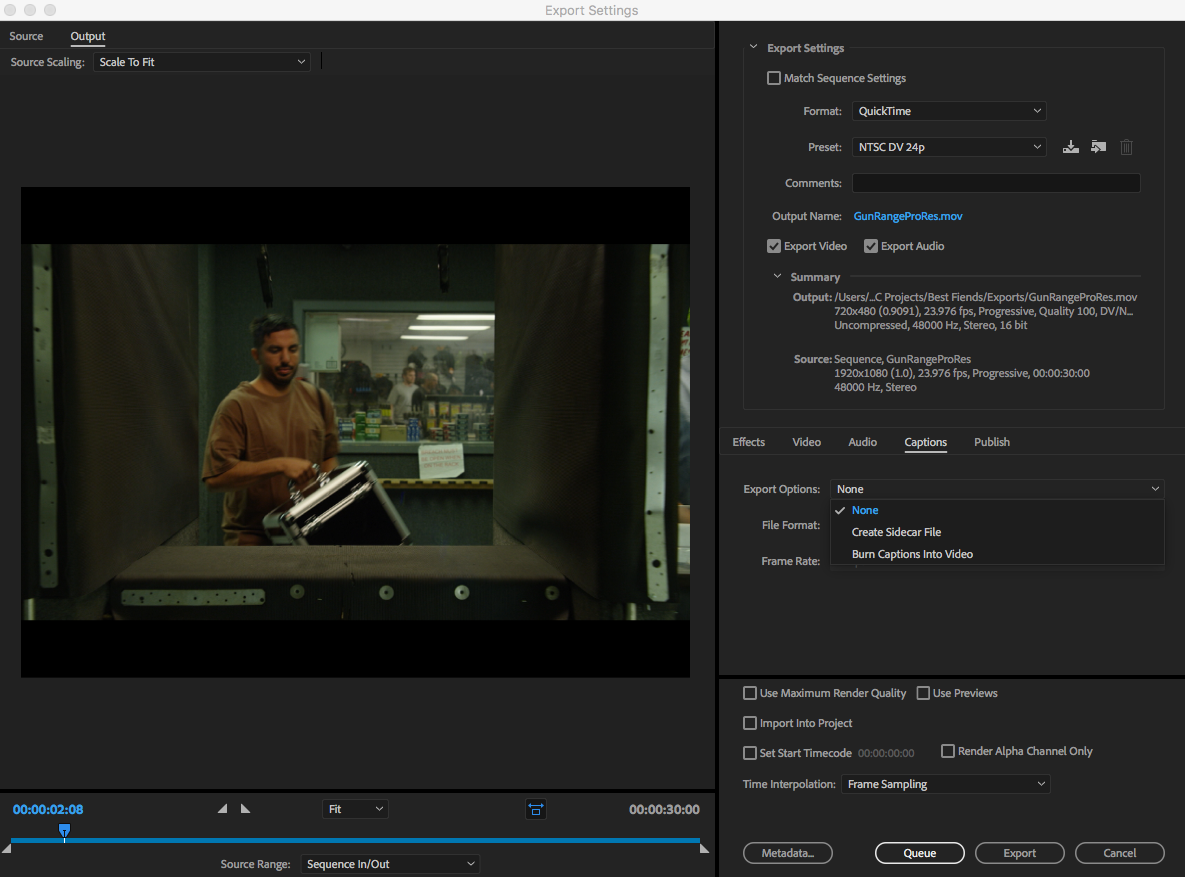
Task: Open the Source Range dropdown
Action: (390, 863)
